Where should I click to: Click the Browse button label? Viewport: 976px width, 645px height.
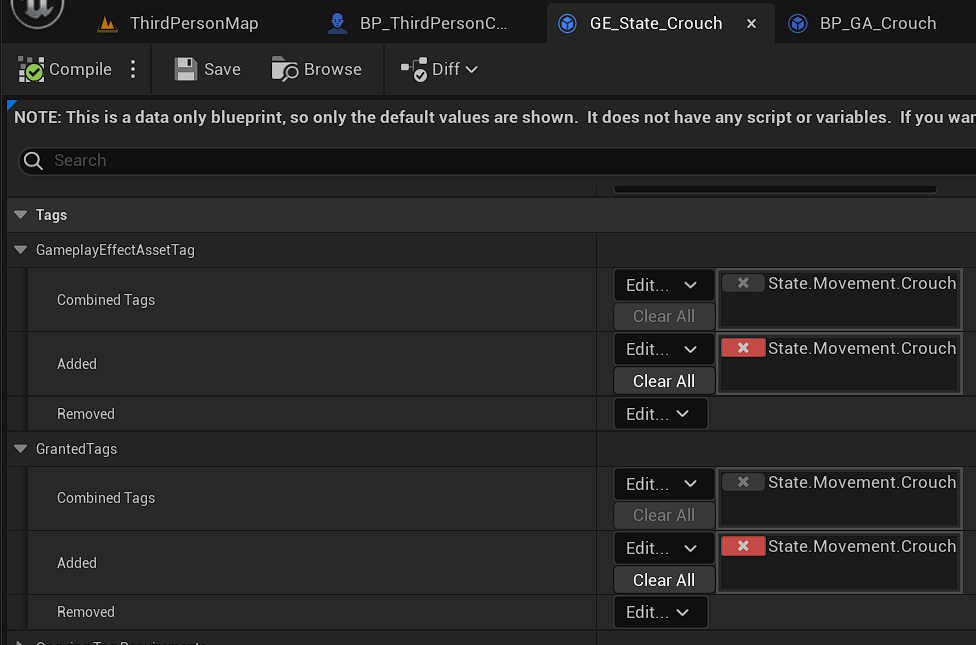tap(332, 69)
